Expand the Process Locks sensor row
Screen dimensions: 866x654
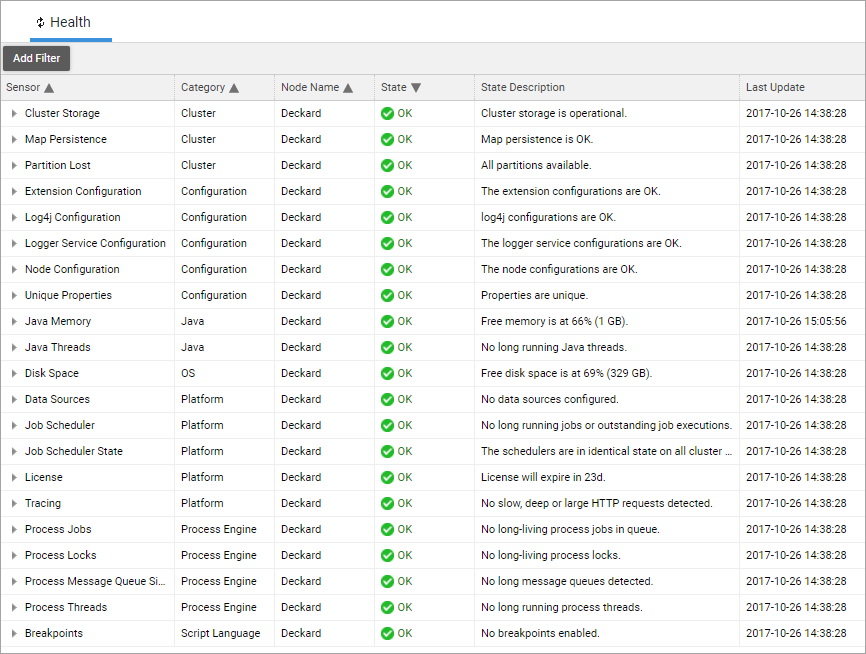(x=14, y=555)
